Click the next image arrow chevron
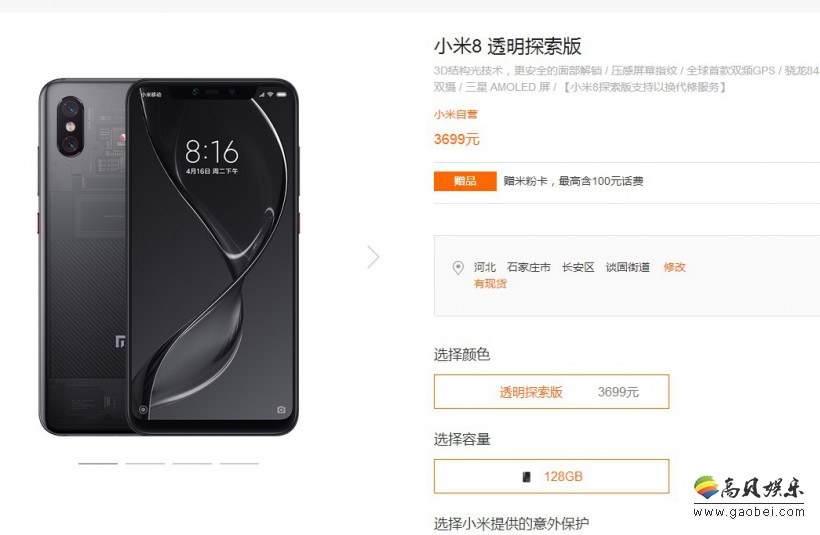Viewport: 820px width, 535px height. (373, 257)
